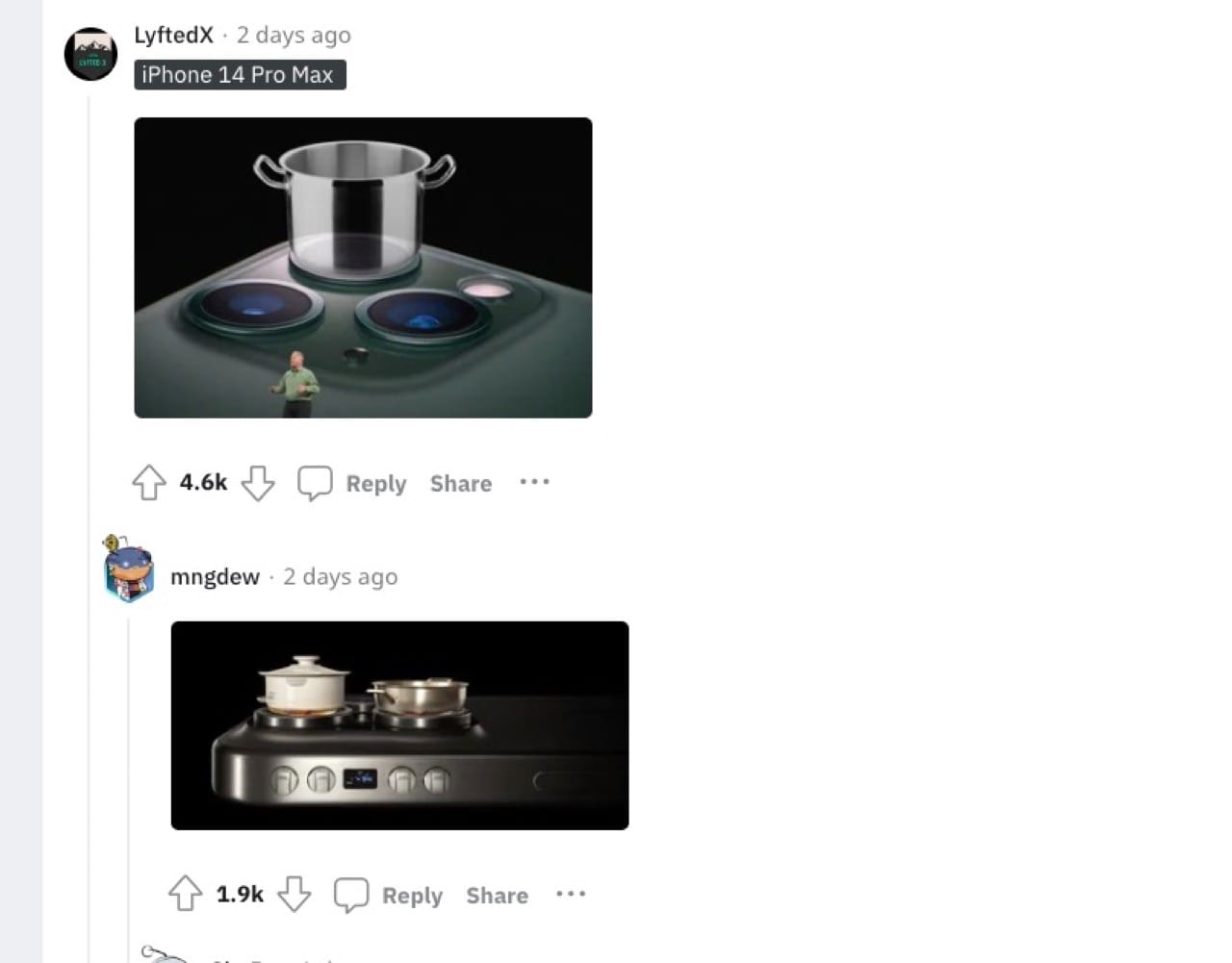Screen dimensions: 1232x963
Task: Open LyftedX's profile avatar
Action: pyautogui.click(x=90, y=54)
